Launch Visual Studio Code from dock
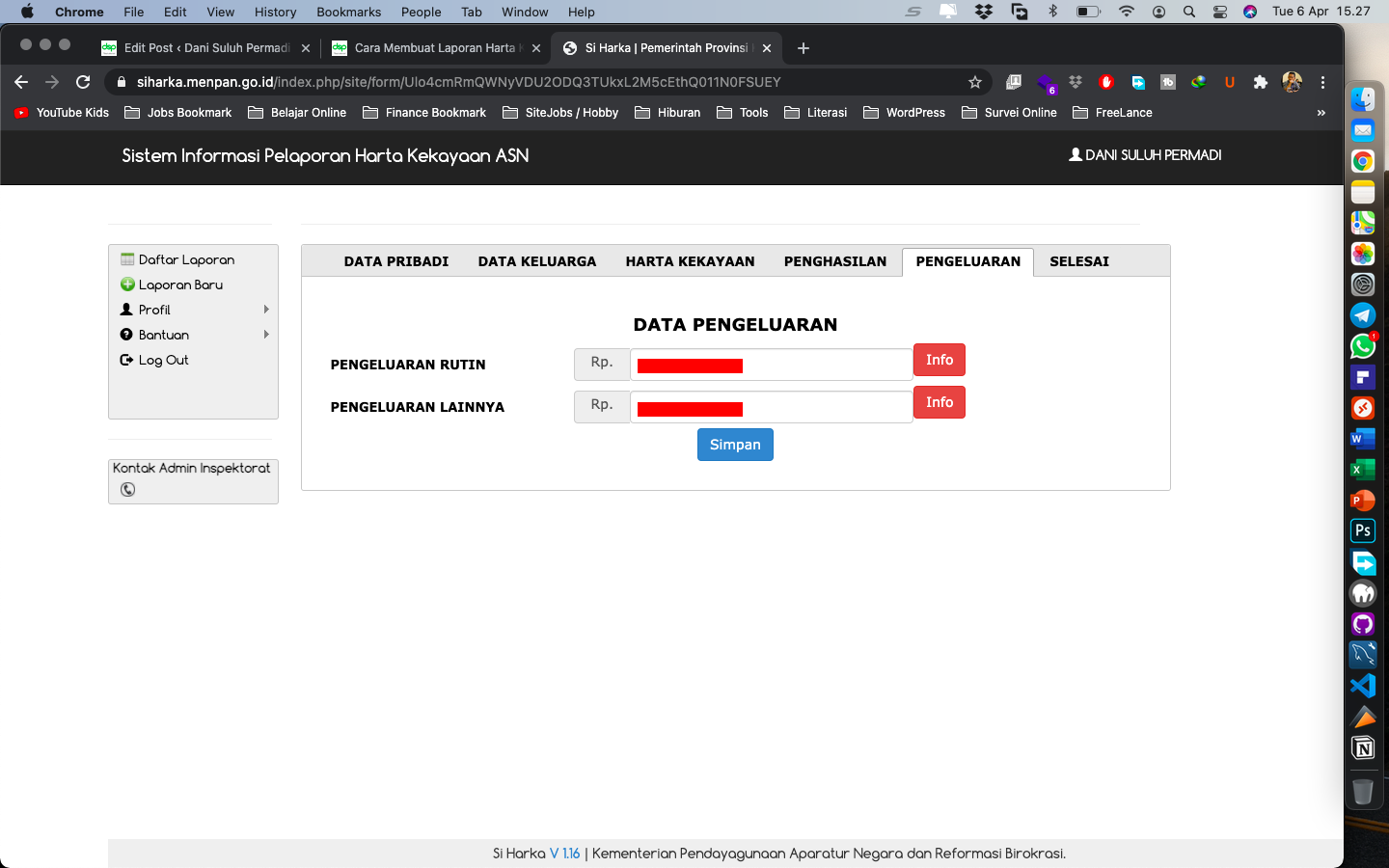This screenshot has width=1389, height=868. point(1362,686)
